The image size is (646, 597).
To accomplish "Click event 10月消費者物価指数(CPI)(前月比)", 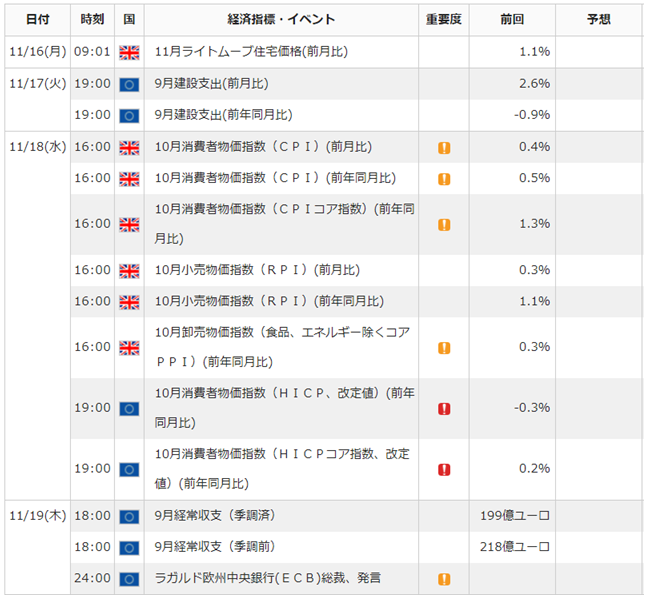I will [263, 147].
